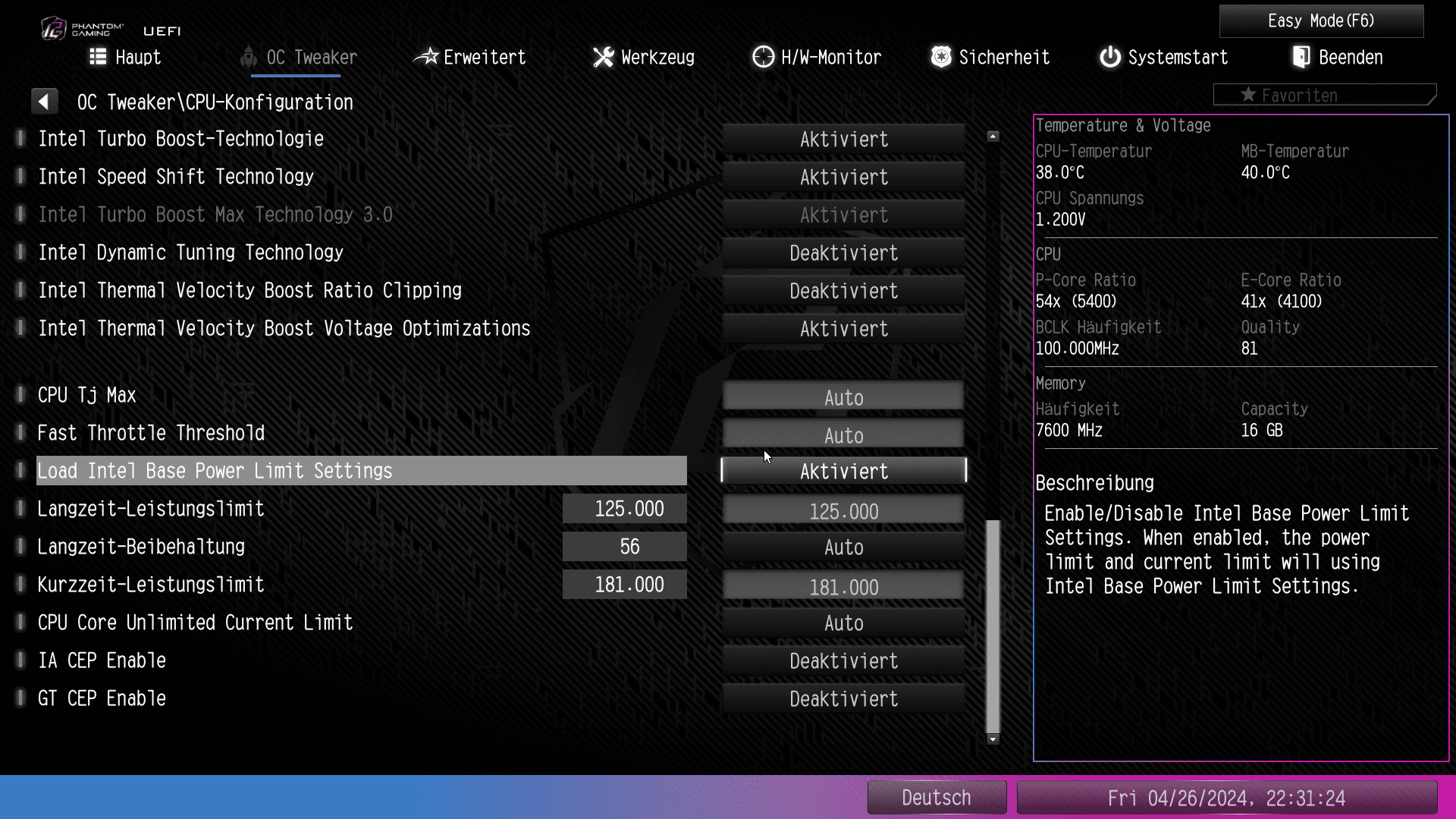Toggle Intel Dynamic Tuning Technology setting
This screenshot has width=1456, height=819.
tap(843, 253)
